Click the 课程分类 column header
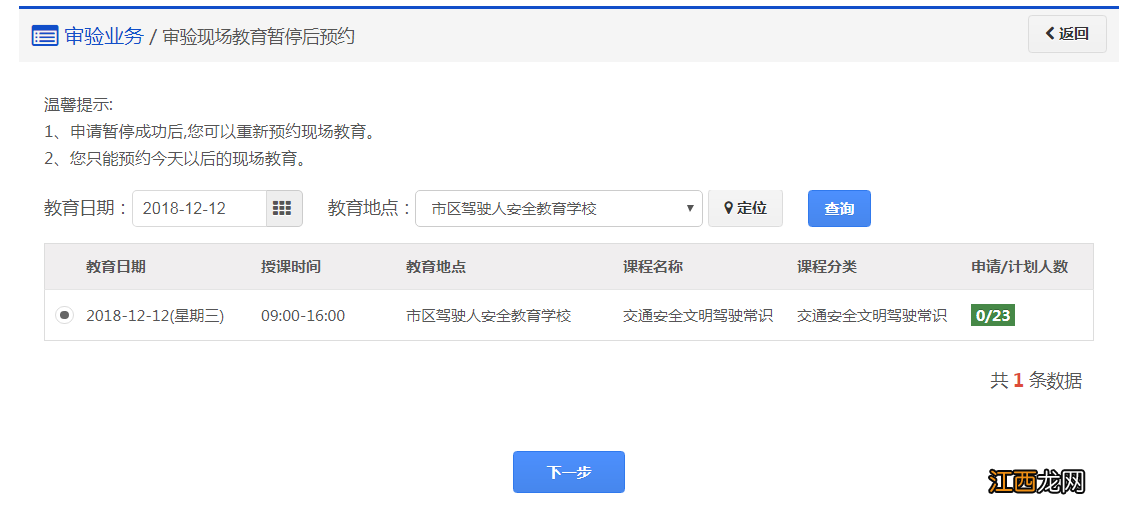 pos(826,267)
